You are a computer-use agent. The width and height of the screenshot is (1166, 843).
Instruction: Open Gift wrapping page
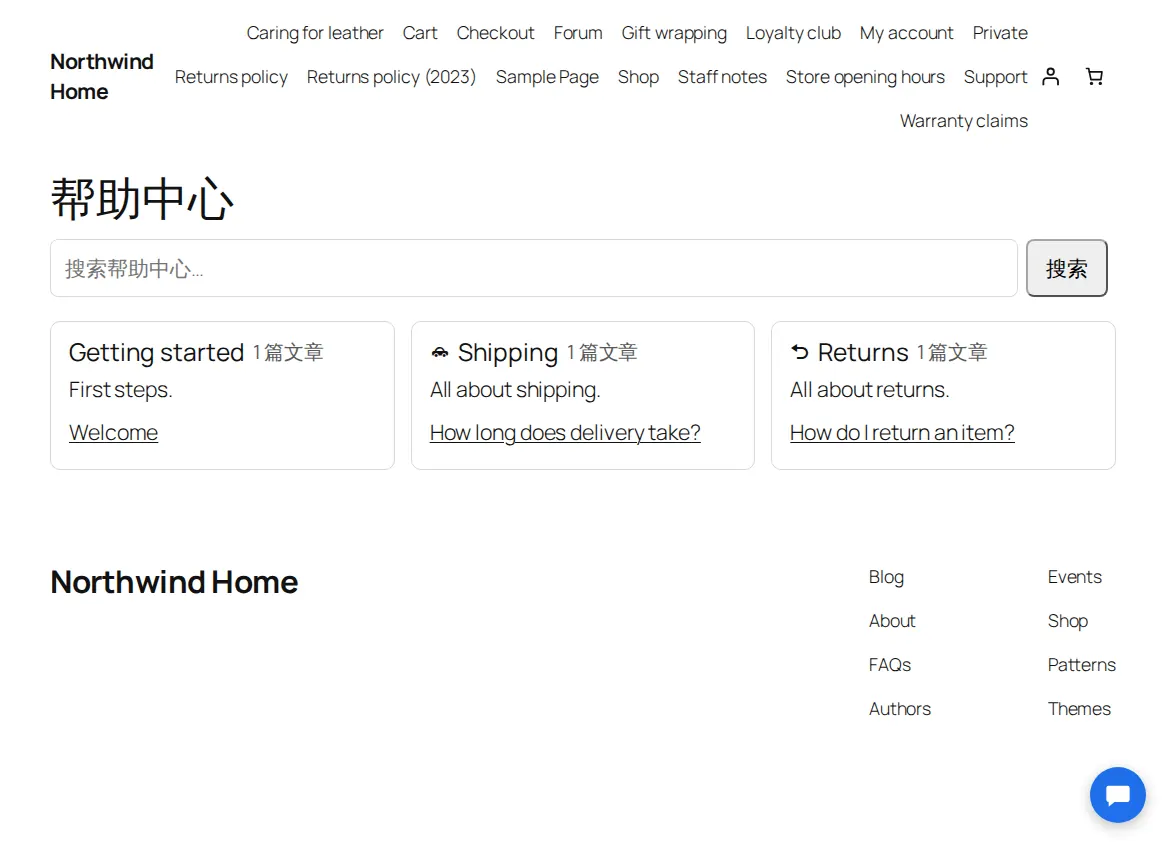[x=674, y=33]
